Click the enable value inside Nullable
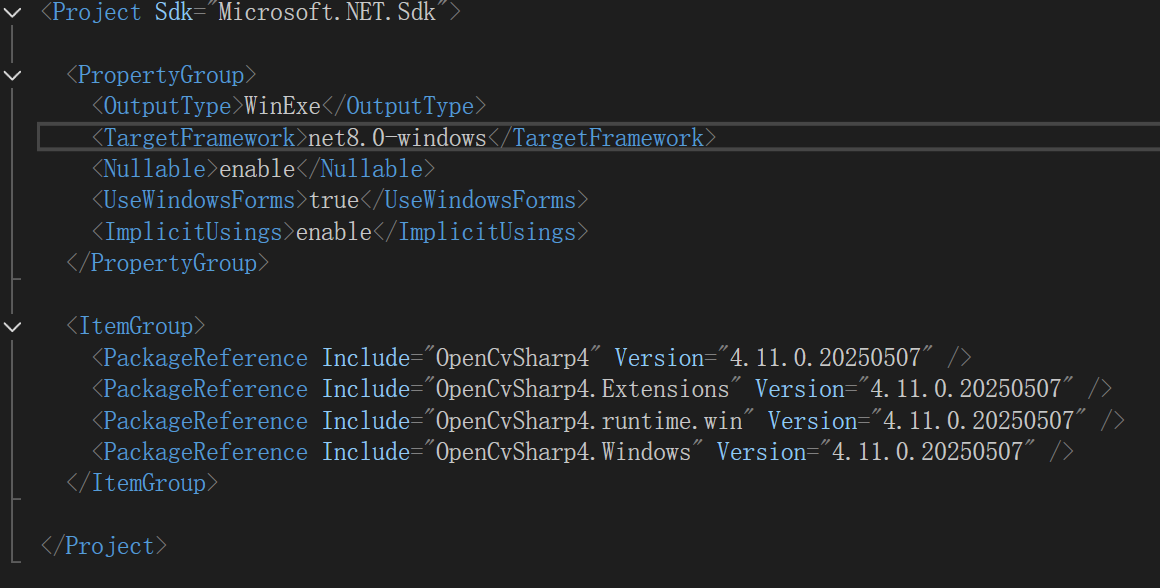1160x588 pixels. (x=257, y=169)
